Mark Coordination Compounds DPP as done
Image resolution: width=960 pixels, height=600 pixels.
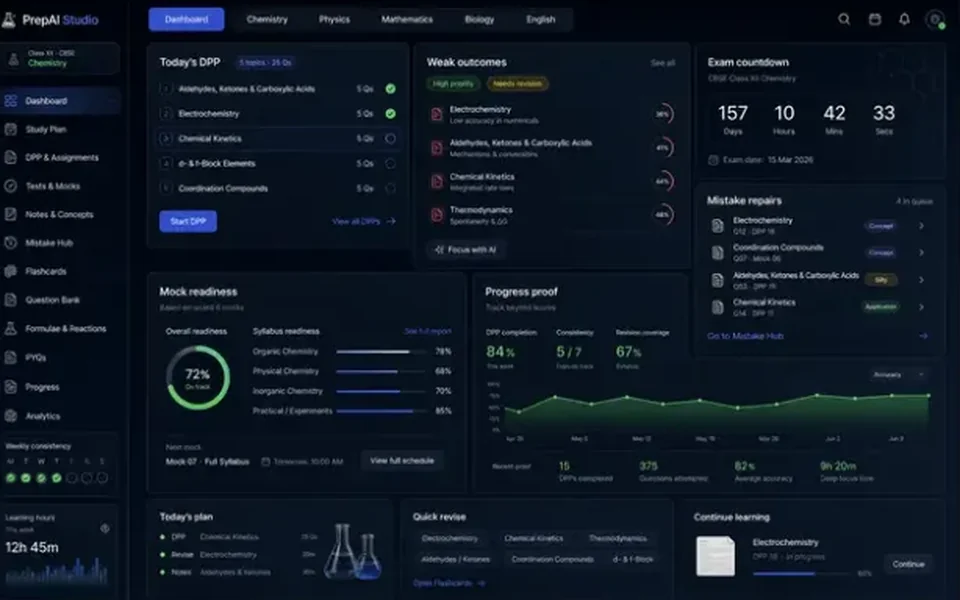point(390,188)
